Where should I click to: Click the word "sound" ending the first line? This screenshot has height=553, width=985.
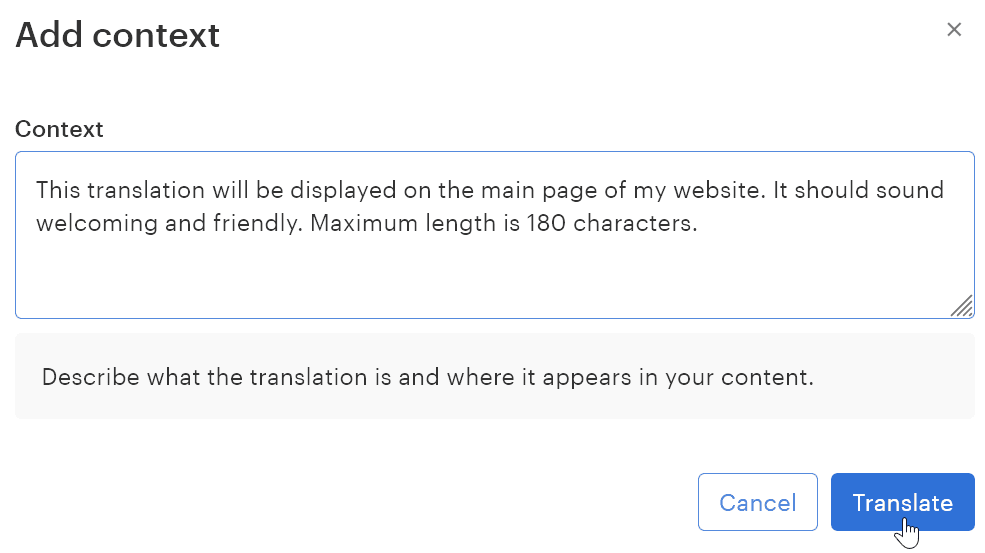coord(912,189)
